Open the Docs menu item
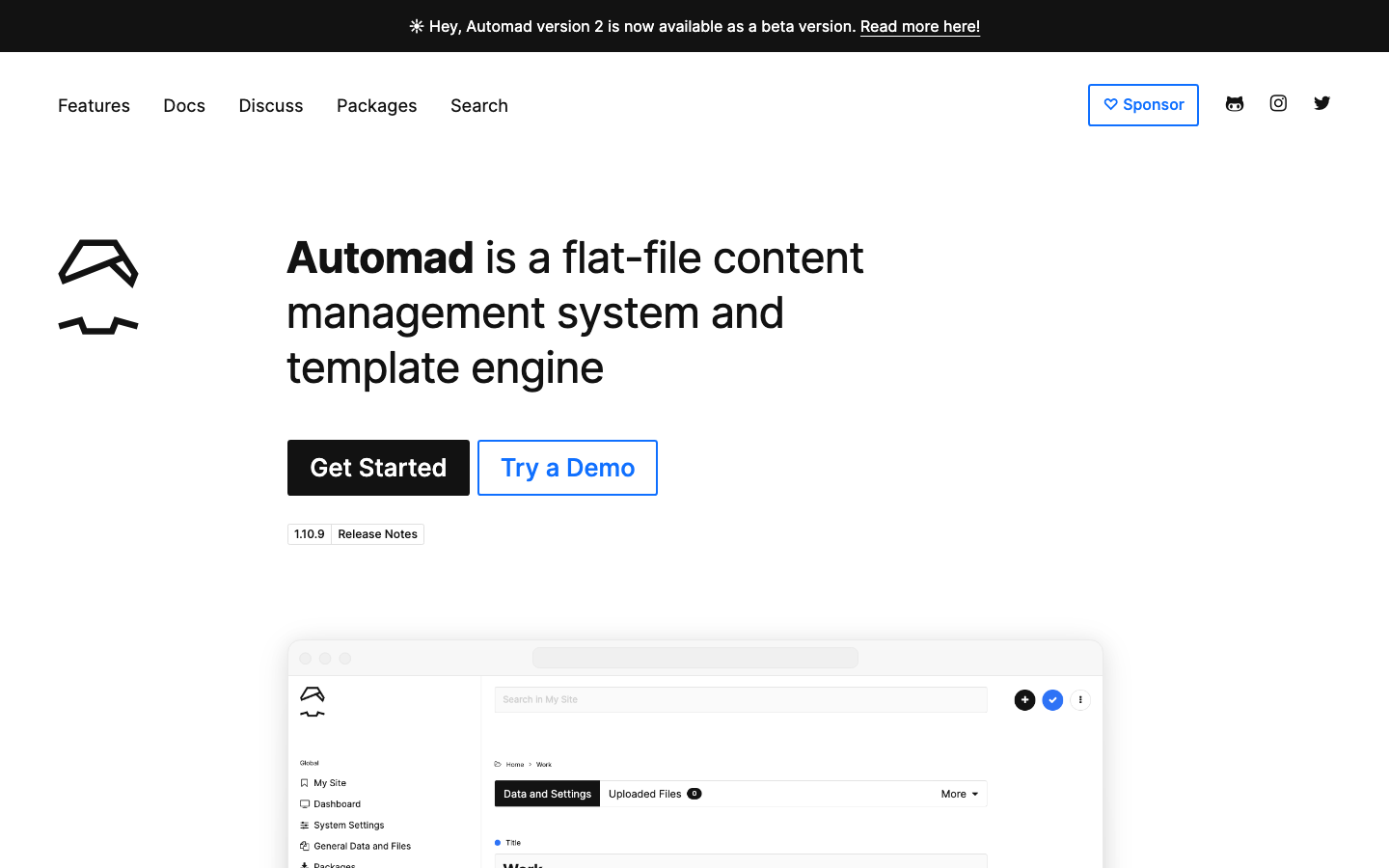The width and height of the screenshot is (1389, 868). (x=184, y=106)
